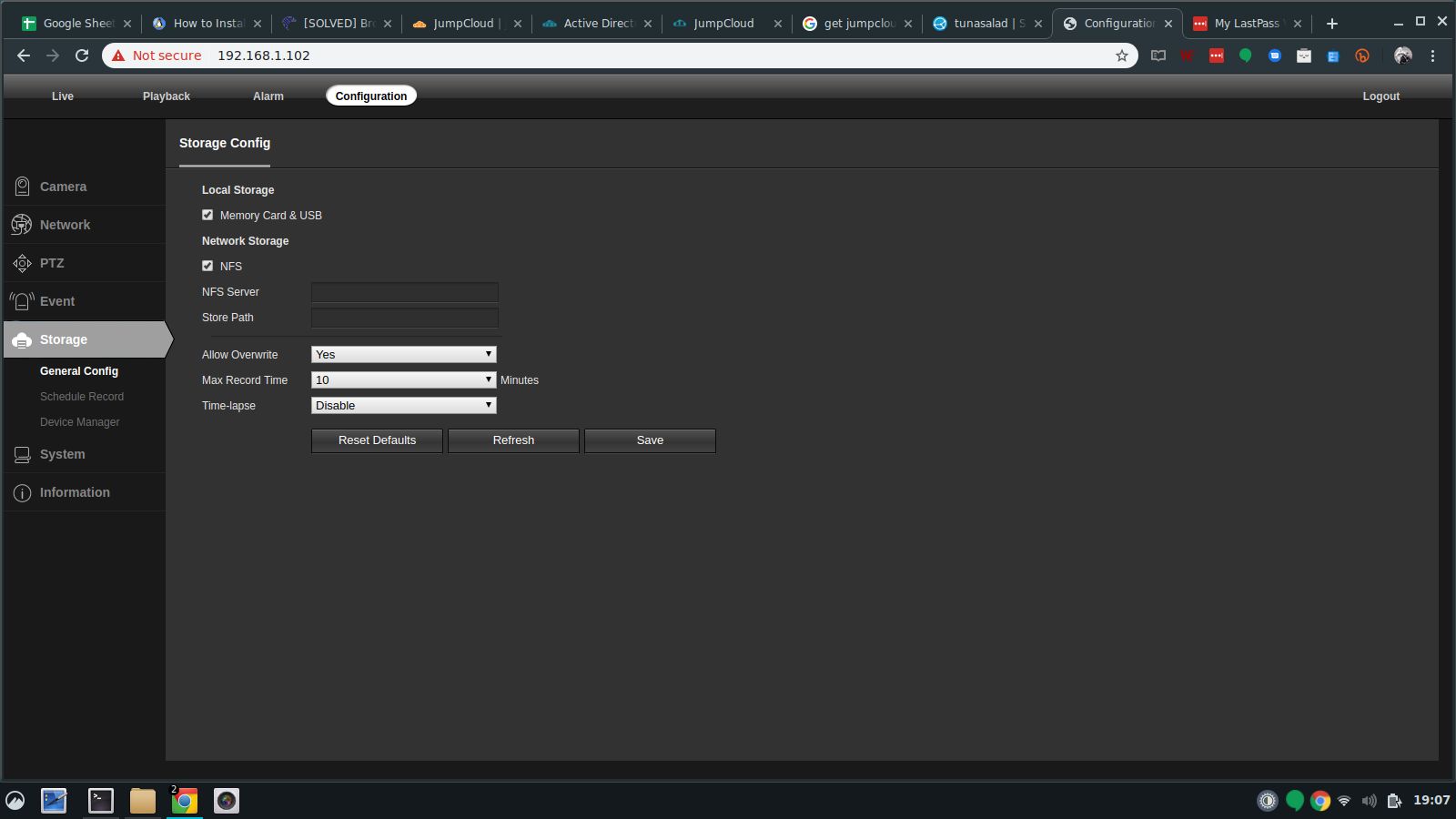This screenshot has width=1456, height=819.
Task: Open the System settings icon in the sidebar
Action: [22, 454]
